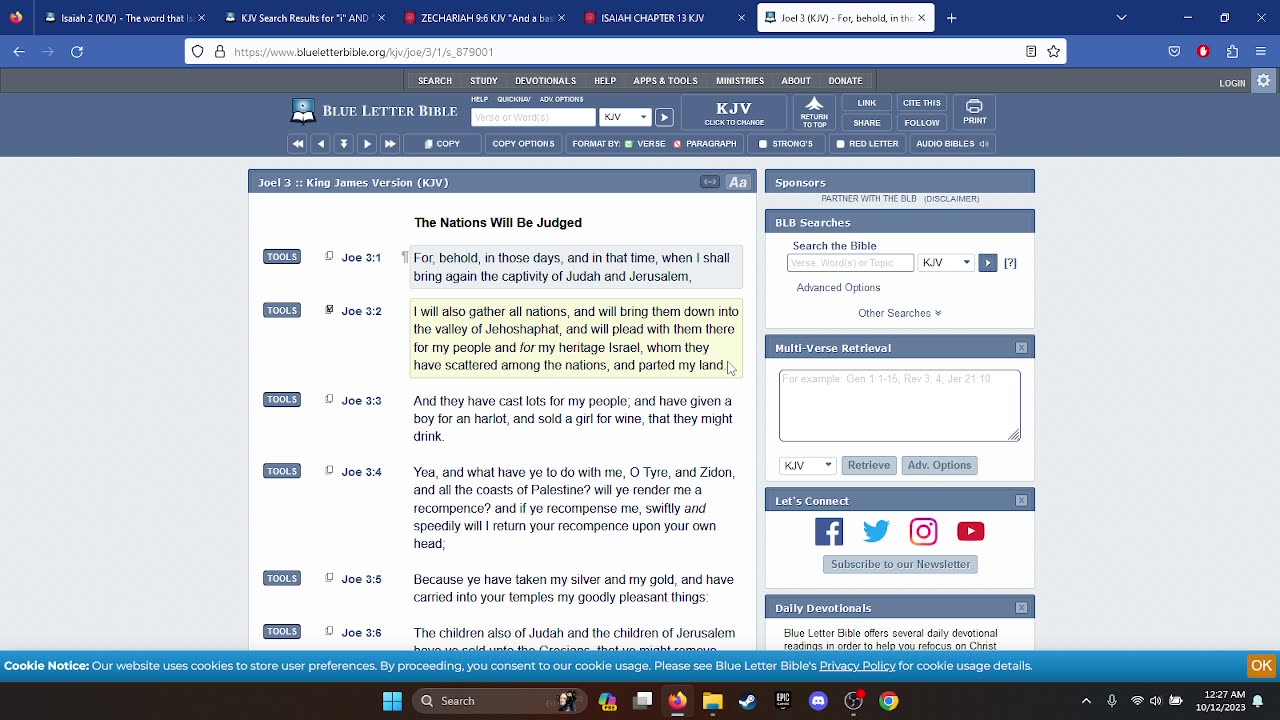Image resolution: width=1280 pixels, height=720 pixels.
Task: Click Subscribe to our Newsletter
Action: point(900,564)
